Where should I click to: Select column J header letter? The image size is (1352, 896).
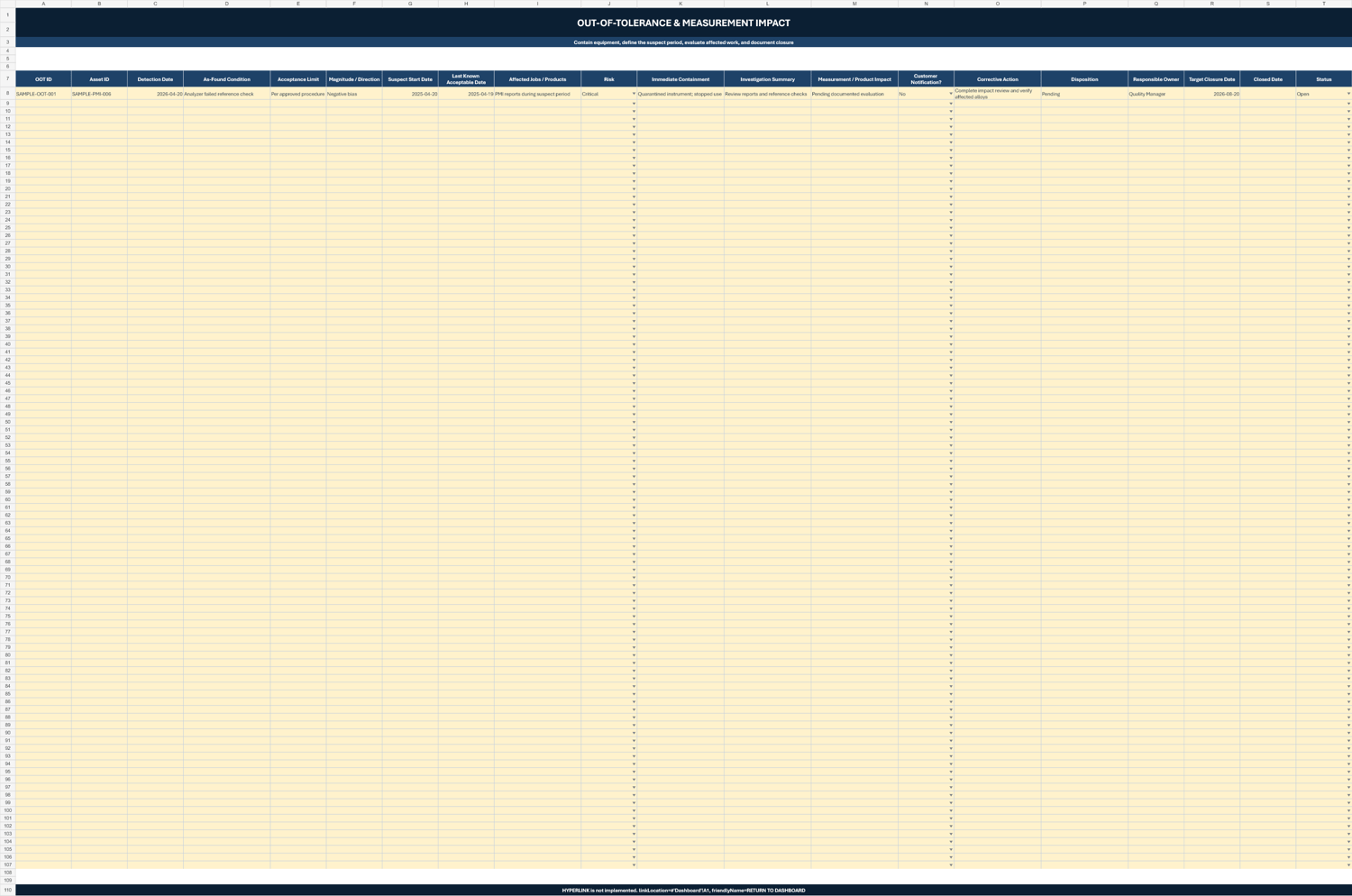608,4
